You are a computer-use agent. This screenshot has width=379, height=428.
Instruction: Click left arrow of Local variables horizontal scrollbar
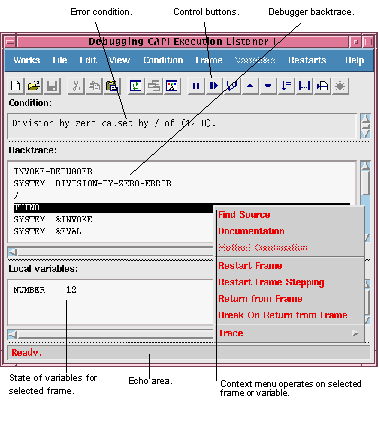coord(13,334)
